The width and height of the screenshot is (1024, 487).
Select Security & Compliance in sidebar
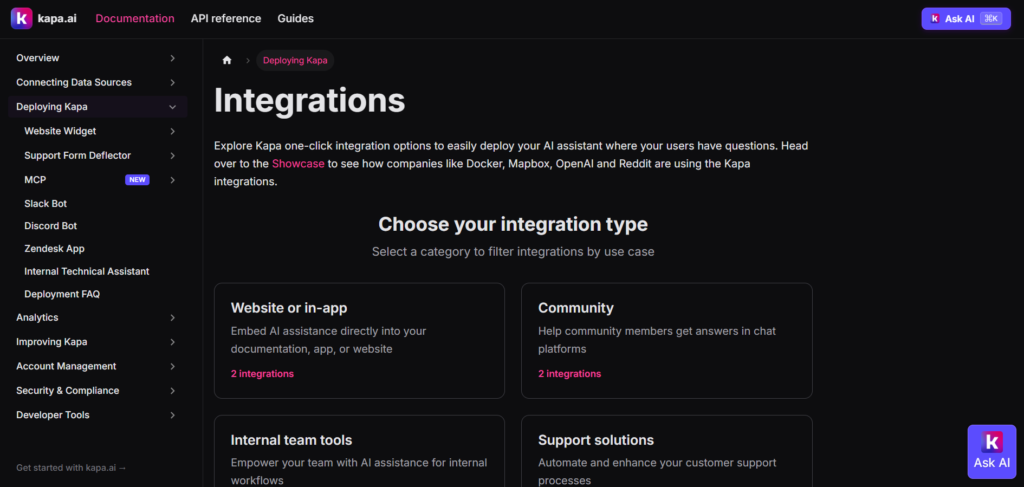(68, 390)
